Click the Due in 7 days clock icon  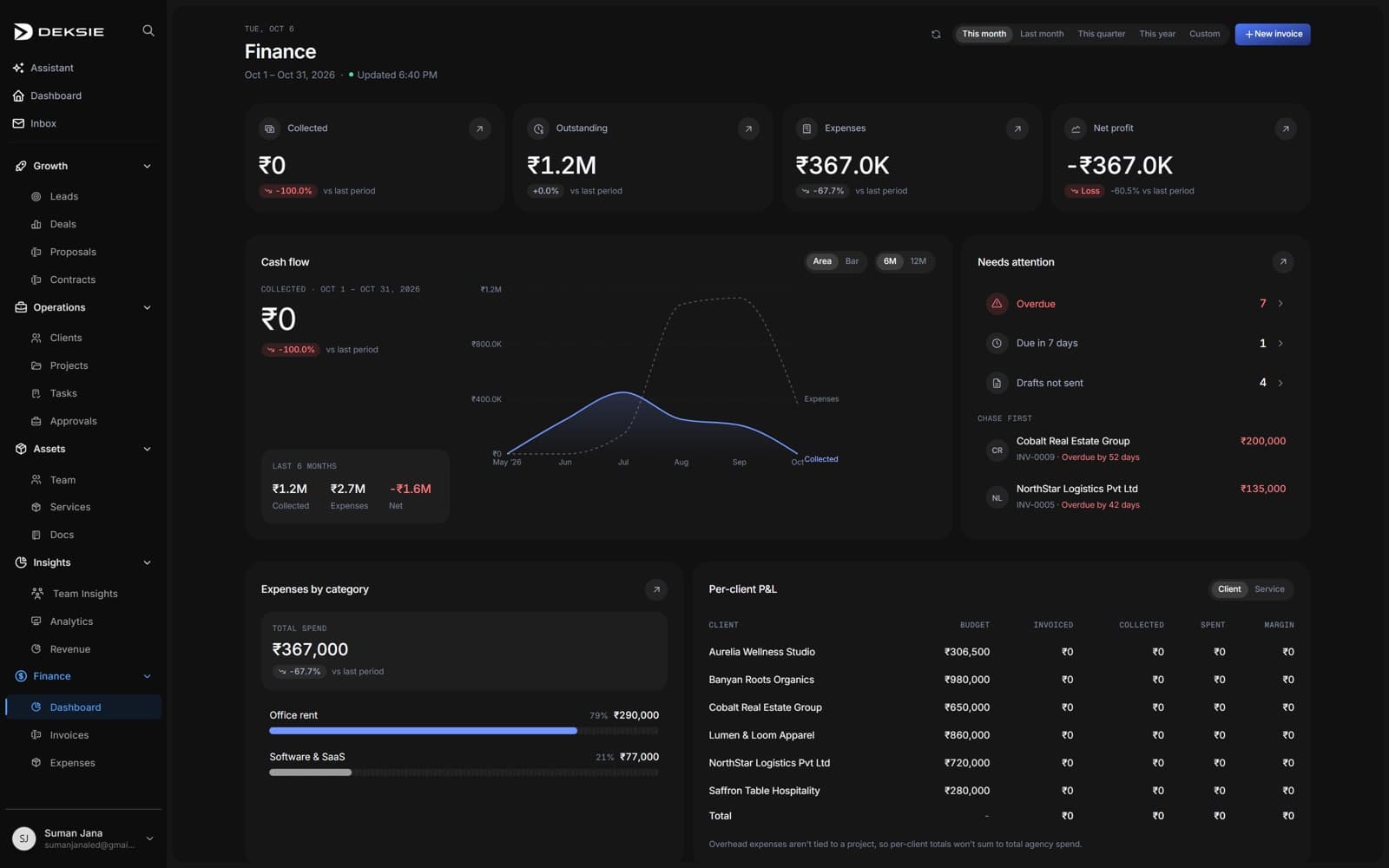click(997, 344)
